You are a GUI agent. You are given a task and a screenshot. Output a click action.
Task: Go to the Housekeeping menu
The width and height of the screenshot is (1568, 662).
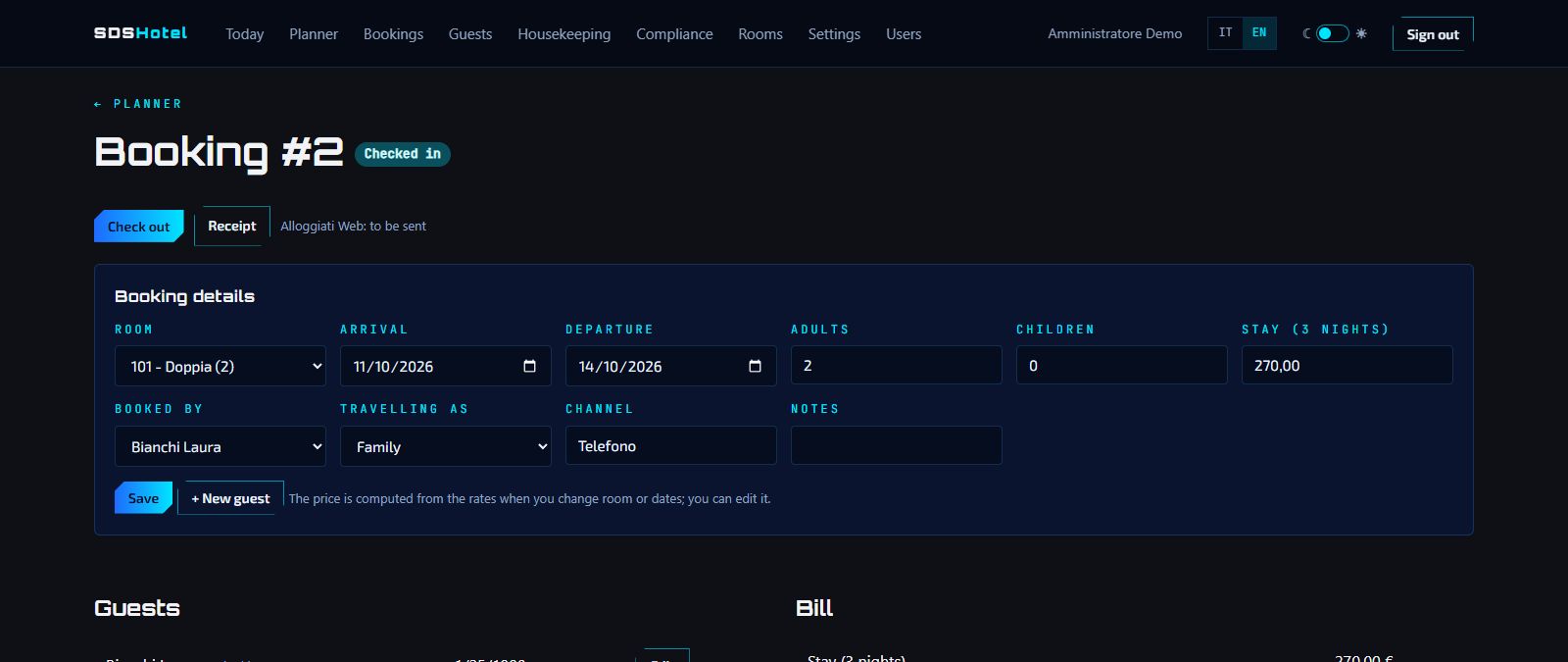[564, 33]
